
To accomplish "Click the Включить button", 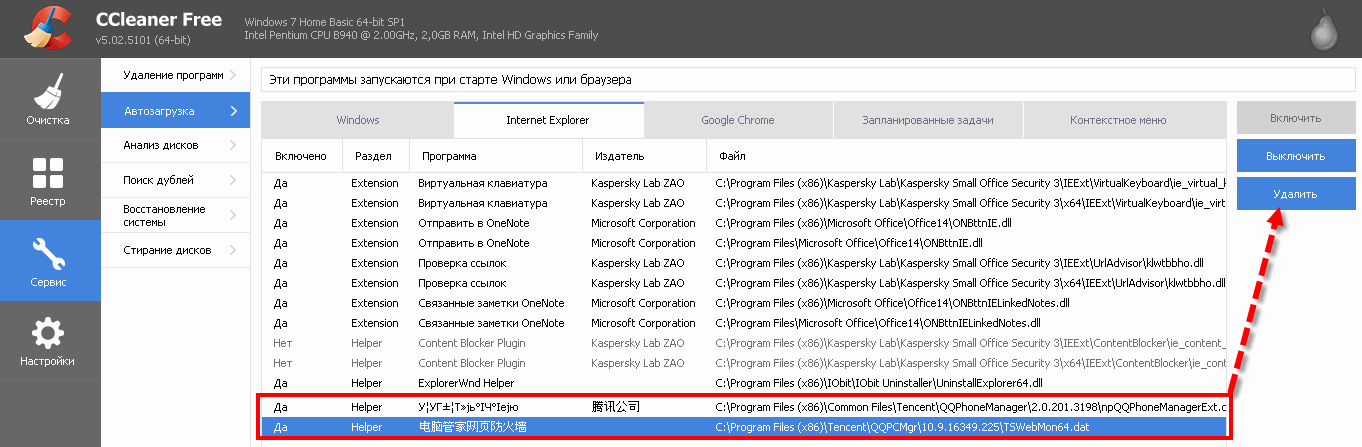I will point(1296,118).
